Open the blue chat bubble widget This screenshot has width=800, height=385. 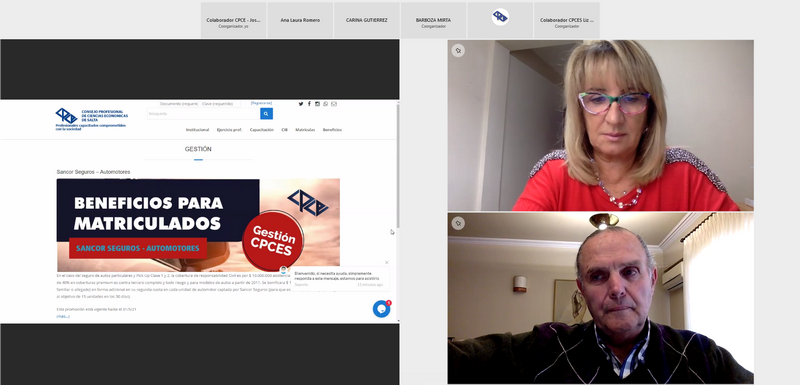381,309
